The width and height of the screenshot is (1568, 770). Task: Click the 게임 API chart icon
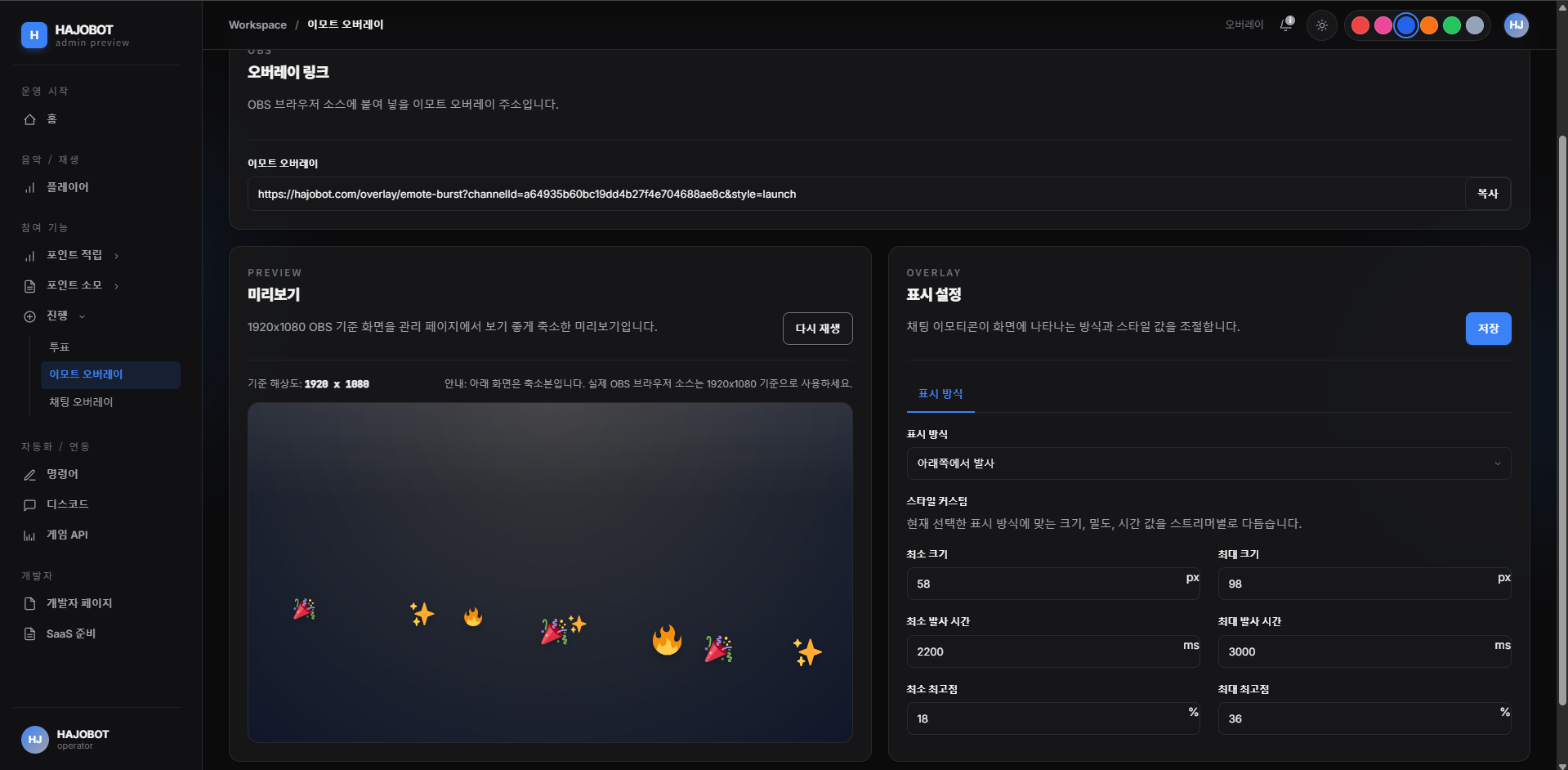[30, 535]
